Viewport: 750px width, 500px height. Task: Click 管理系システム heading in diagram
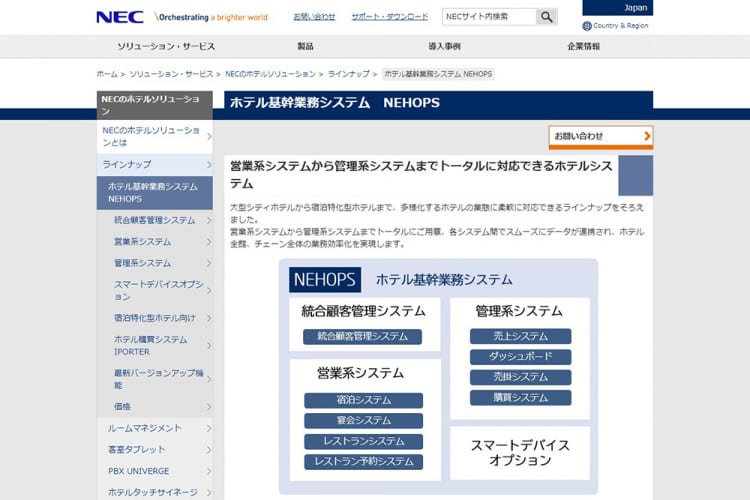[x=519, y=311]
